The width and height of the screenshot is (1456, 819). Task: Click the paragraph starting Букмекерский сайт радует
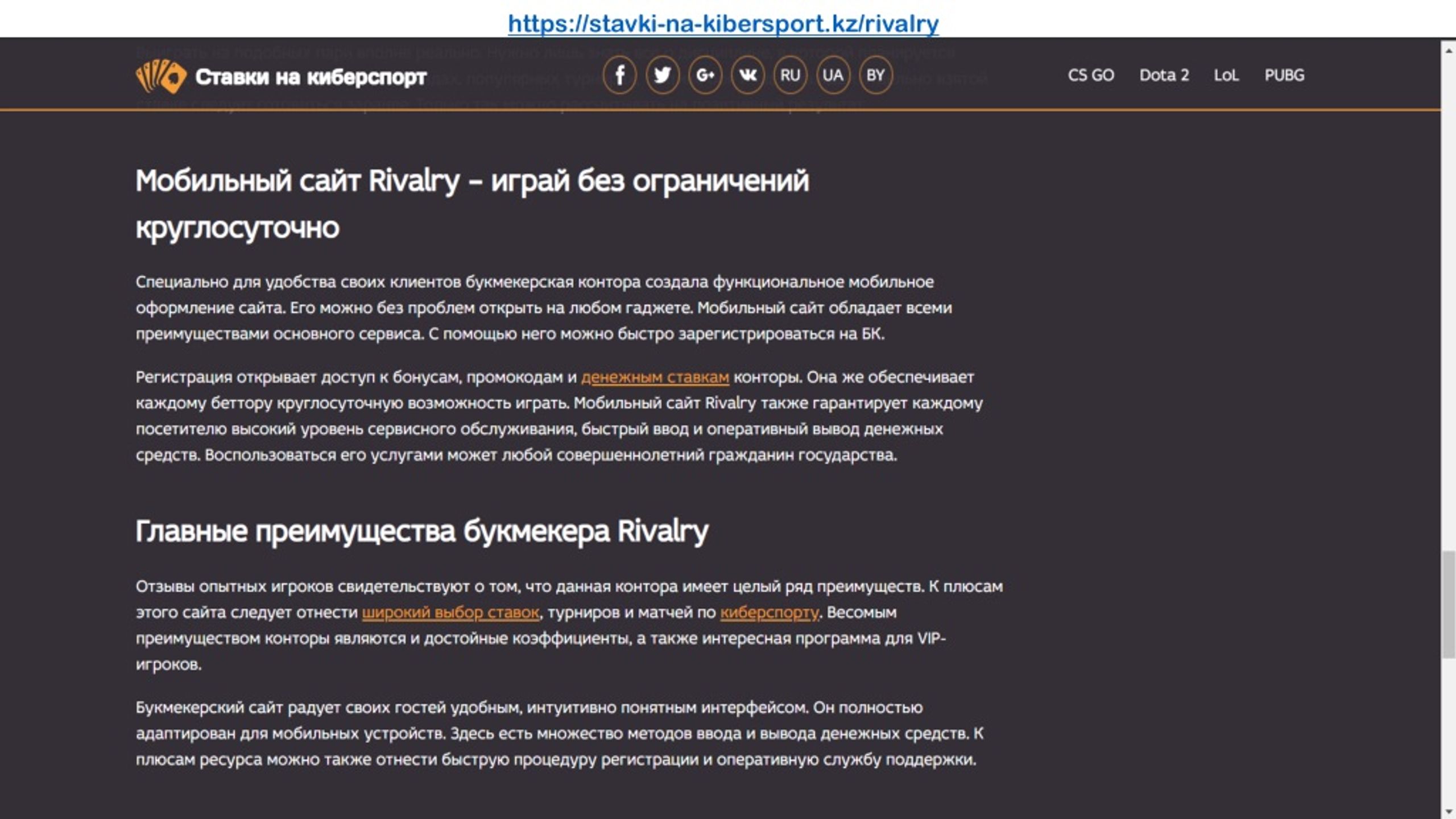click(560, 734)
